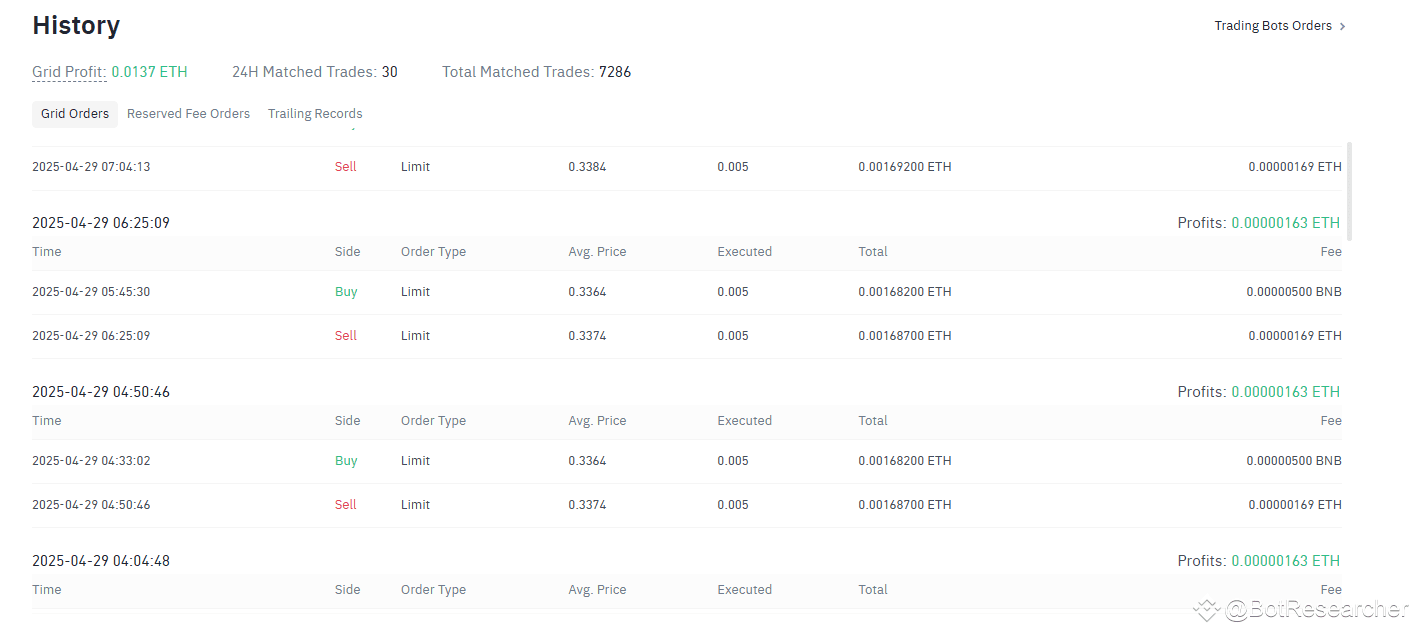Click the 2025-04-29 04:04:48 group header
Image resolution: width=1416 pixels, height=631 pixels.
101,561
